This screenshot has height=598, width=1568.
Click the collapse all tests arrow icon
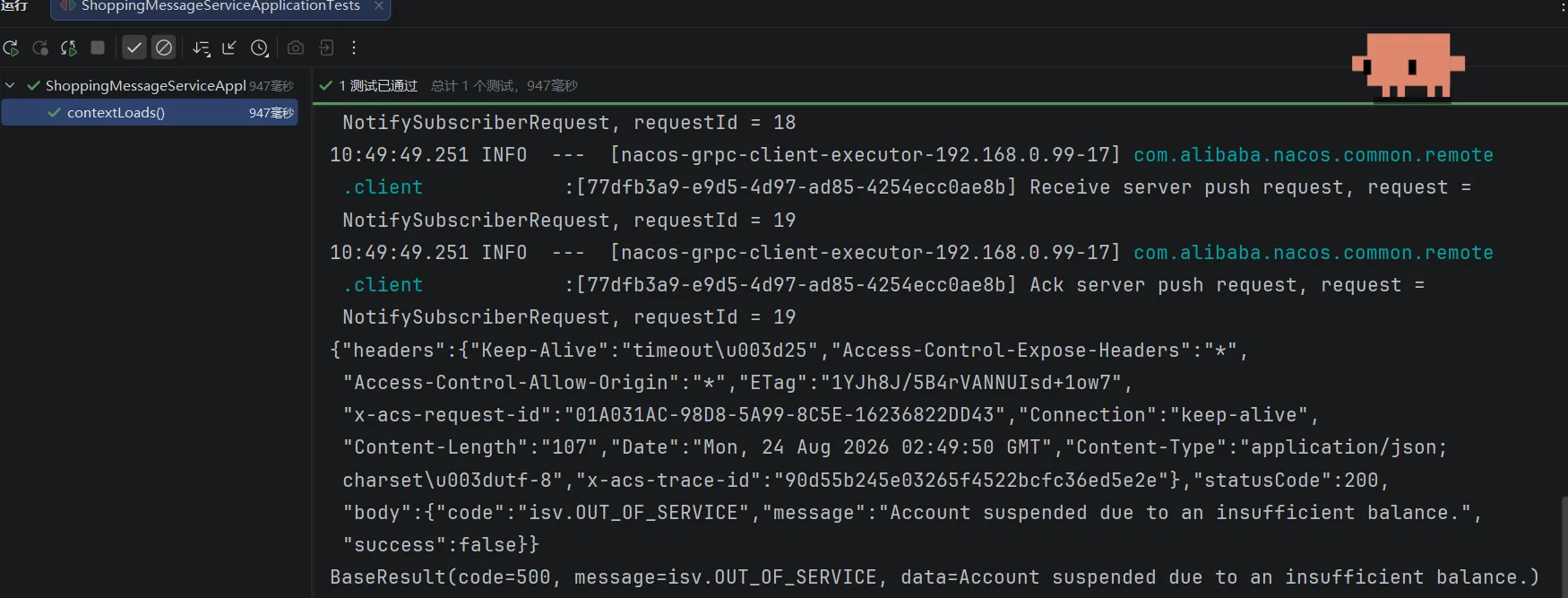229,48
